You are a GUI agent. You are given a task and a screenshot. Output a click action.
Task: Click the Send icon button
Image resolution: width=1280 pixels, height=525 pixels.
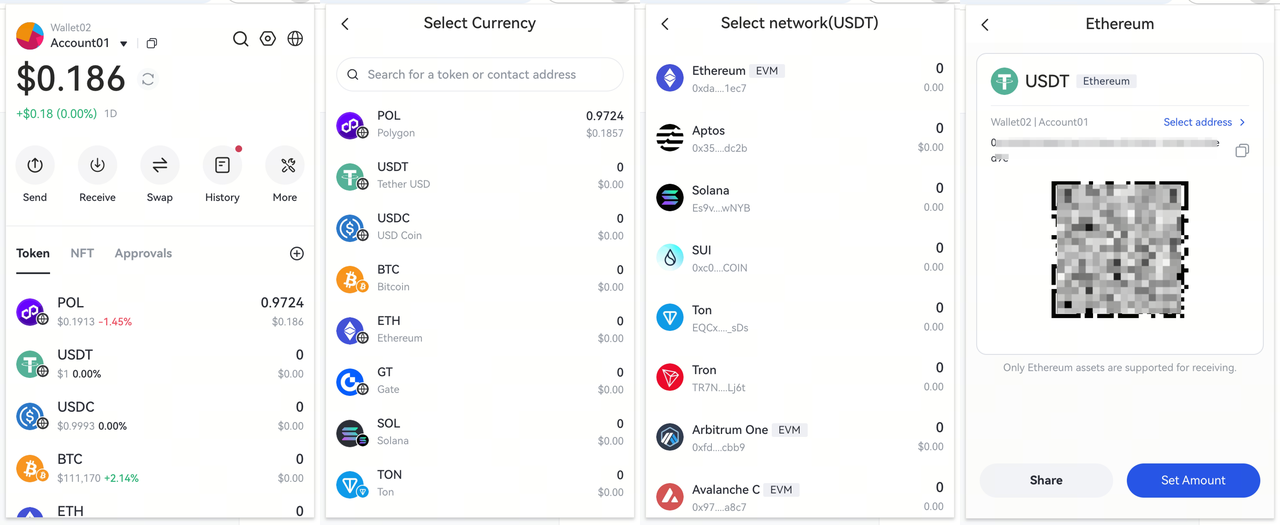click(35, 166)
